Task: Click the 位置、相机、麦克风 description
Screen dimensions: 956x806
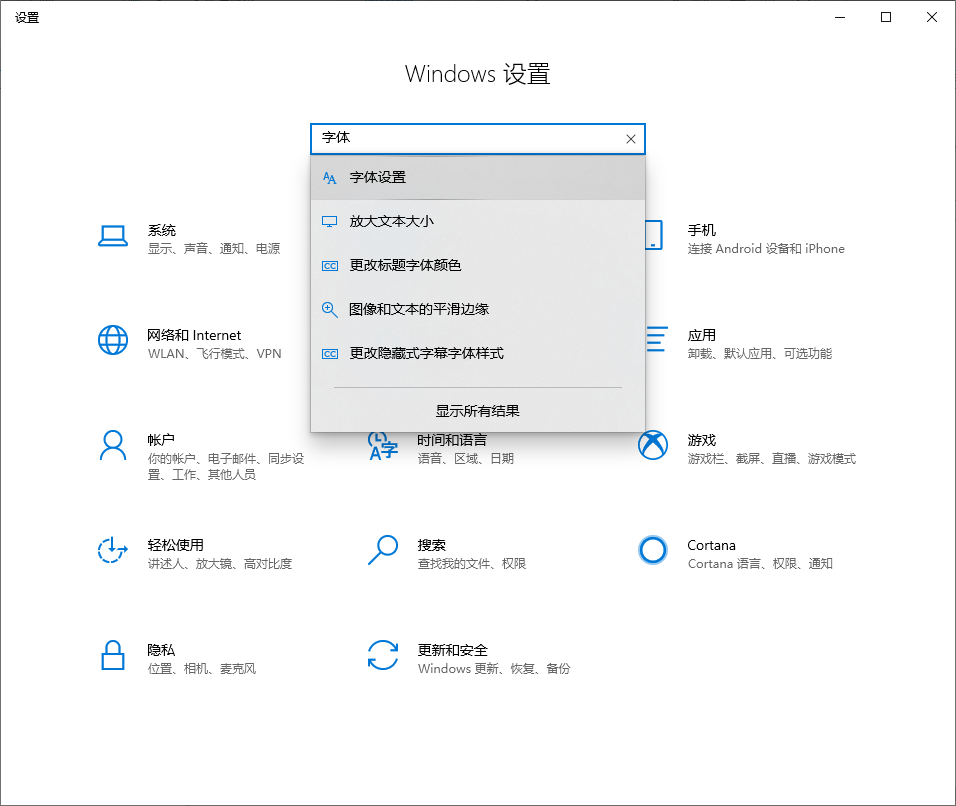Action: (x=202, y=669)
